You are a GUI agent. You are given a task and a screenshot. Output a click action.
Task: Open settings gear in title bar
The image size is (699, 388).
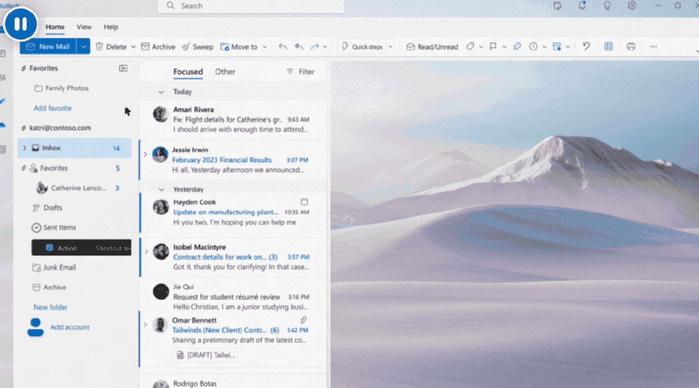tap(632, 6)
